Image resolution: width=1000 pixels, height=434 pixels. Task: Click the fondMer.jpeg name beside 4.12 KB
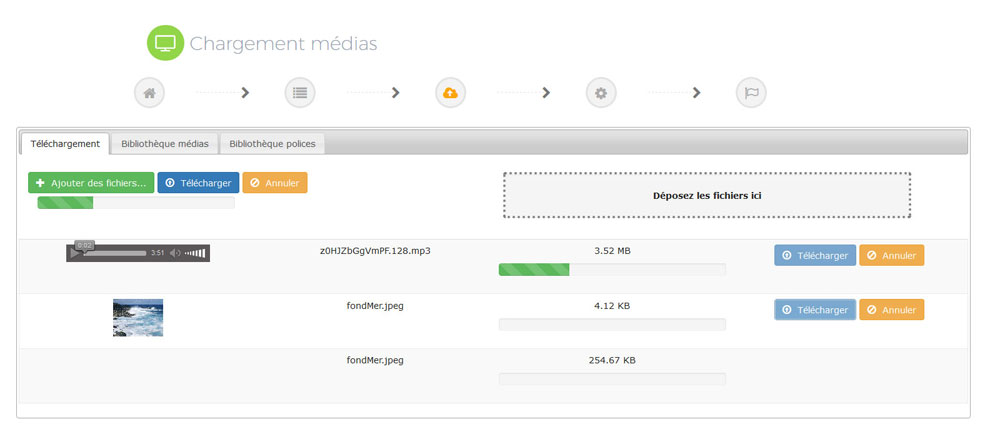click(x=375, y=305)
